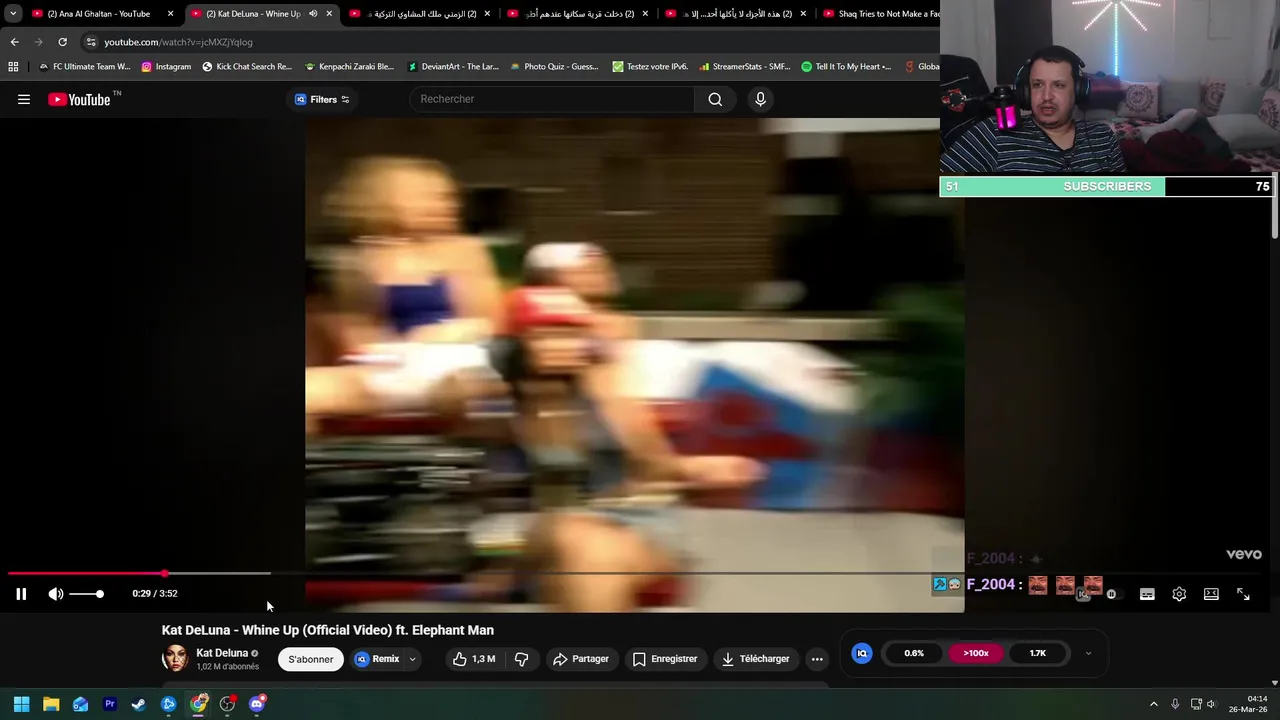Adjust the player volume slider
This screenshot has width=1280, height=720.
click(x=86, y=594)
